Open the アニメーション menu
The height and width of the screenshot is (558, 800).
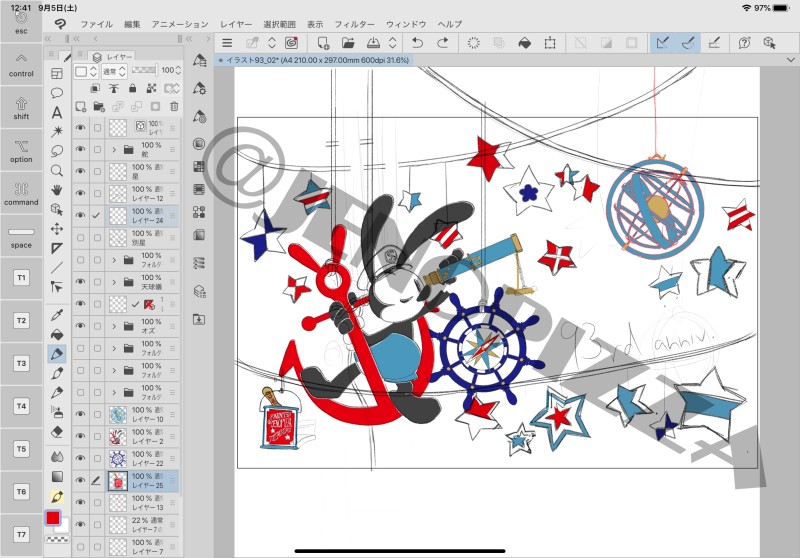click(x=180, y=24)
